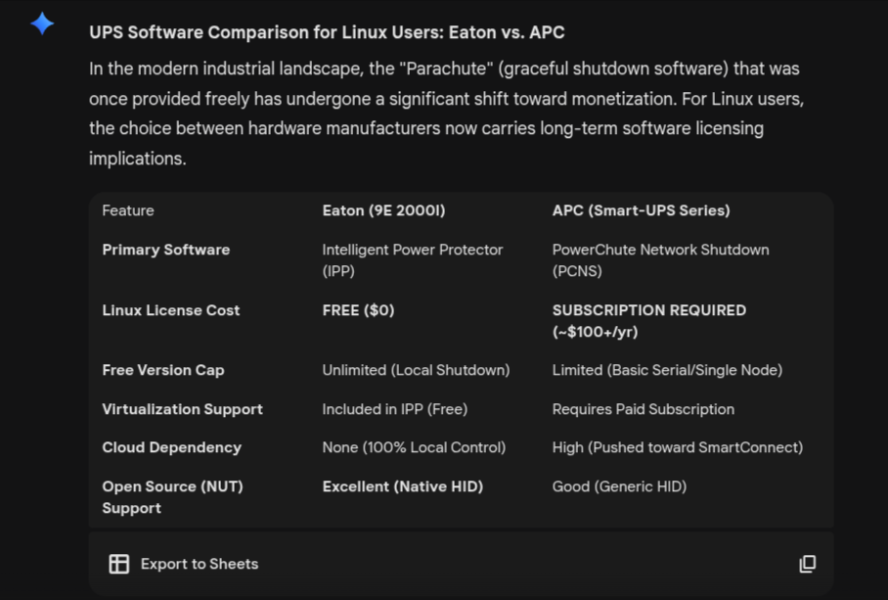Select the Eaton (9E 2000I) column header

384,211
